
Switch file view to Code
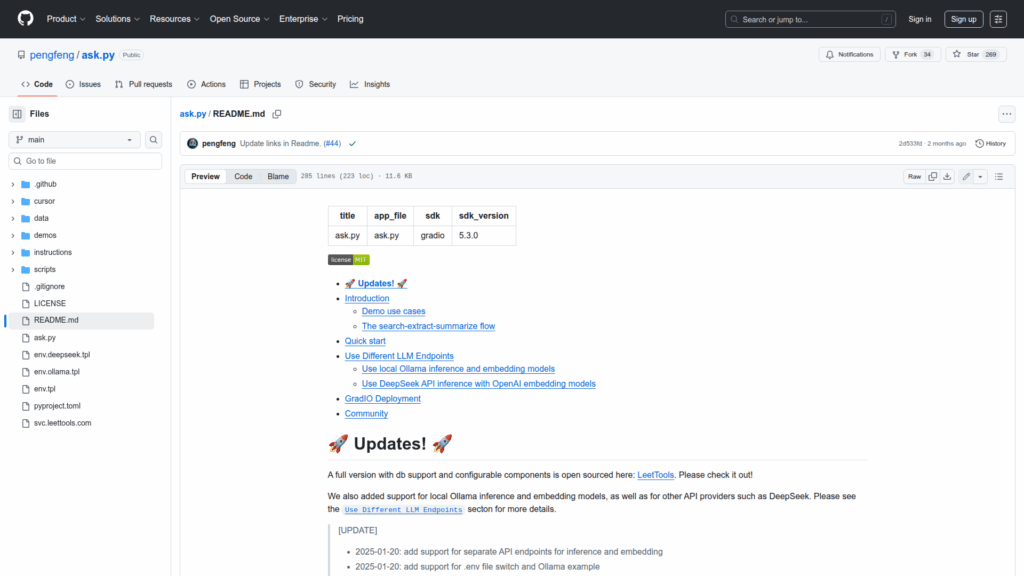click(x=243, y=176)
